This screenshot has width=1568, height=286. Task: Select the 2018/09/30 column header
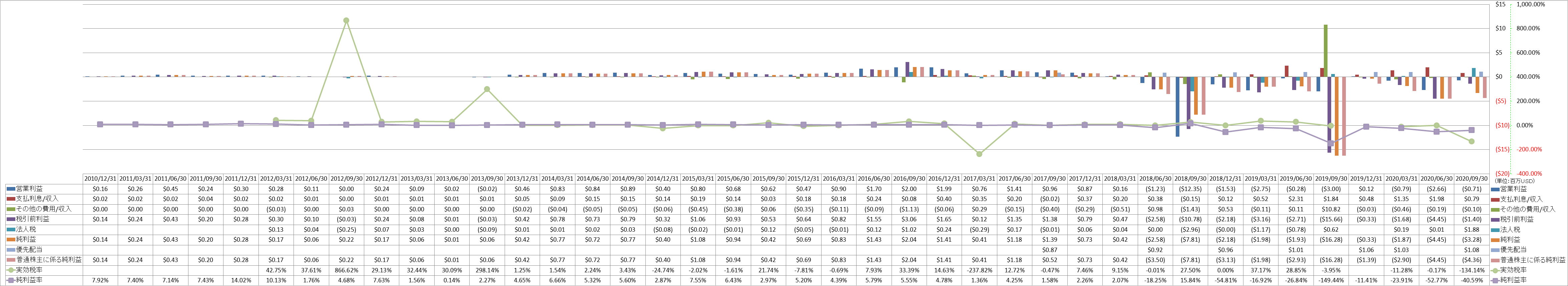(1191, 179)
